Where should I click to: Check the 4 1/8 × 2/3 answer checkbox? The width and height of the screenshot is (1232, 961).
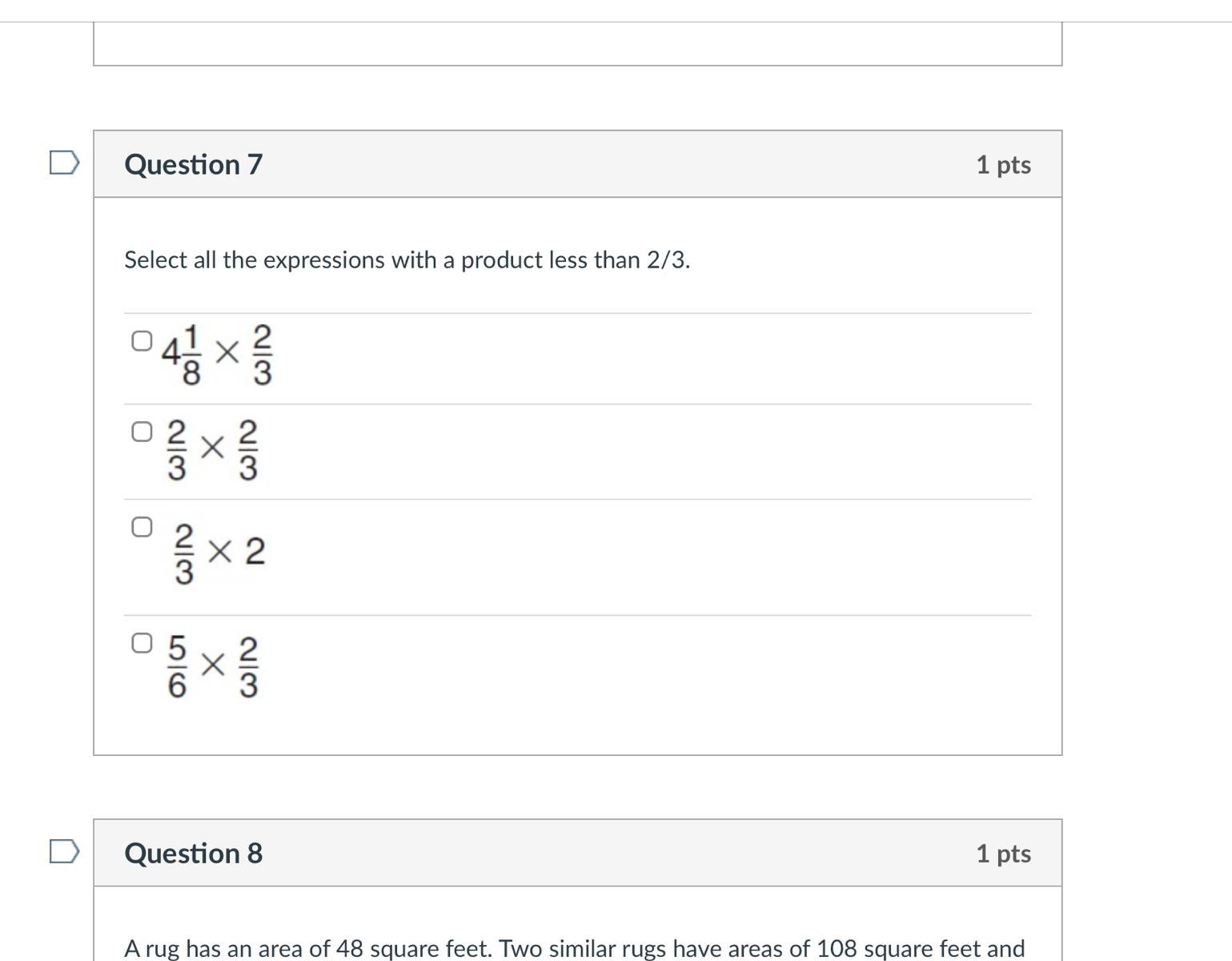[x=142, y=341]
